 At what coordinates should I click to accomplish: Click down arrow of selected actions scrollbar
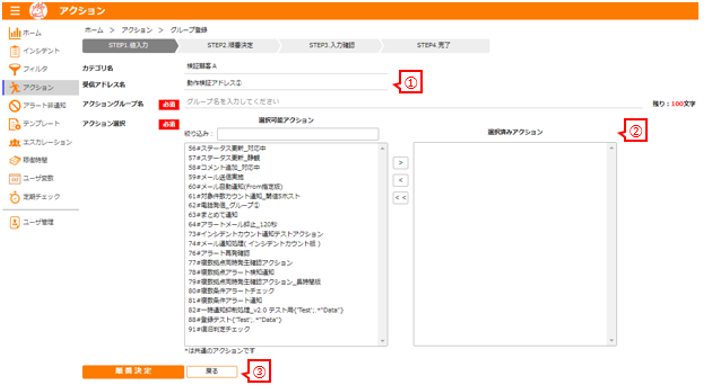[x=611, y=341]
